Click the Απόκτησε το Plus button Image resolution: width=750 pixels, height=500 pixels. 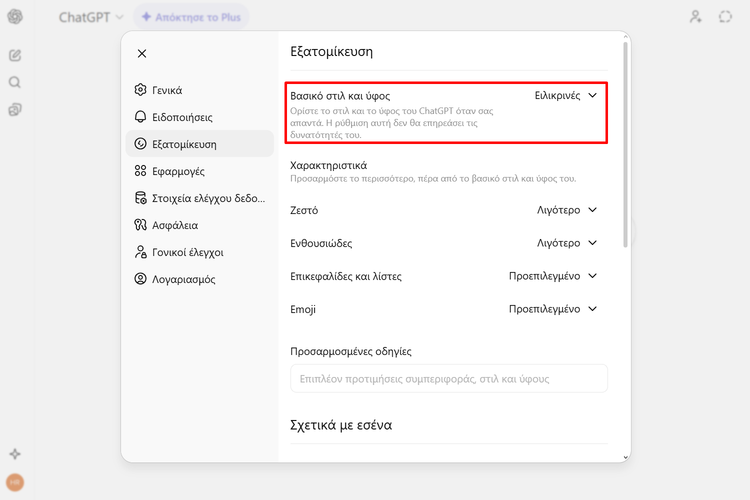coord(191,17)
